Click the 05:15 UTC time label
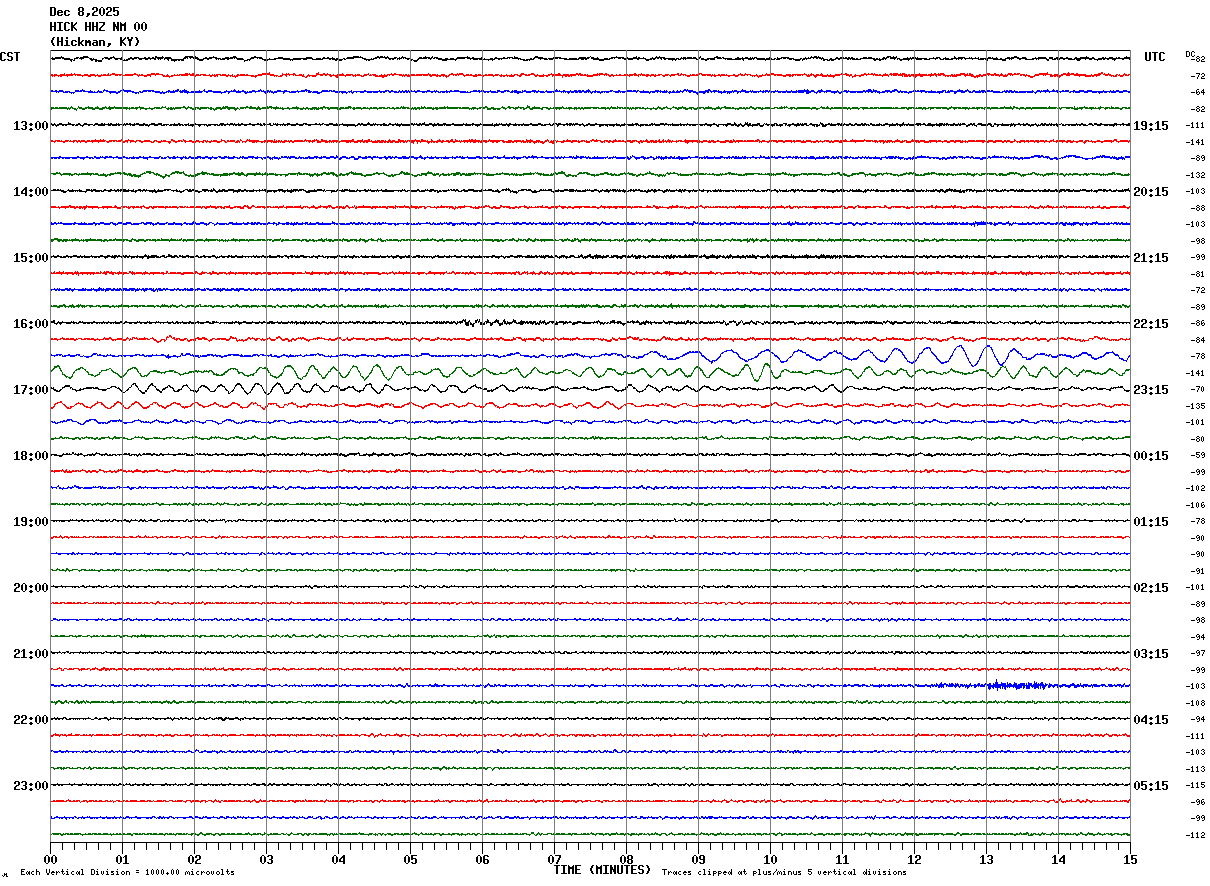 [1151, 786]
